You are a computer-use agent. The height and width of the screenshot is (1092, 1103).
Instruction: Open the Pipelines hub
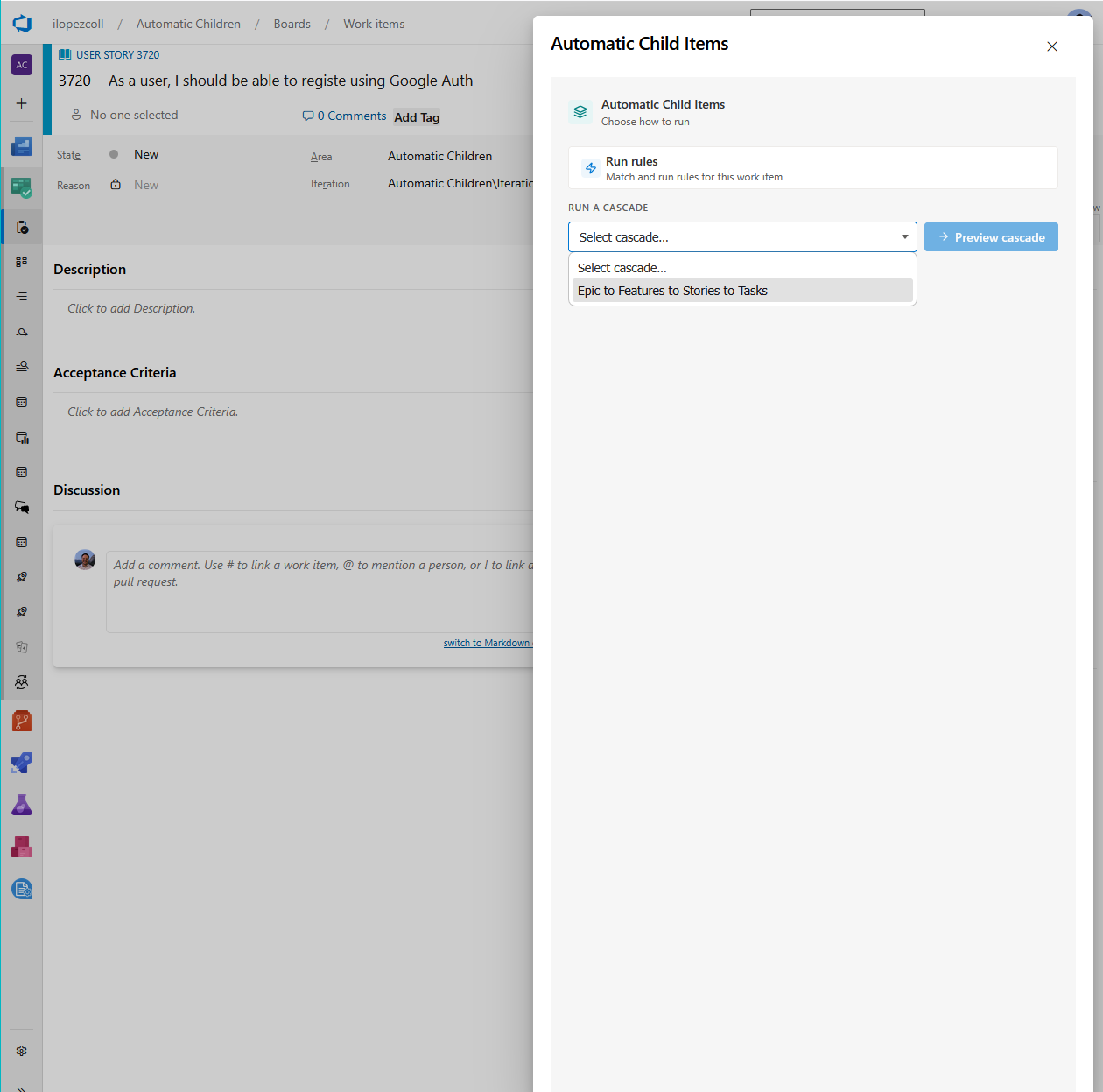point(22,763)
